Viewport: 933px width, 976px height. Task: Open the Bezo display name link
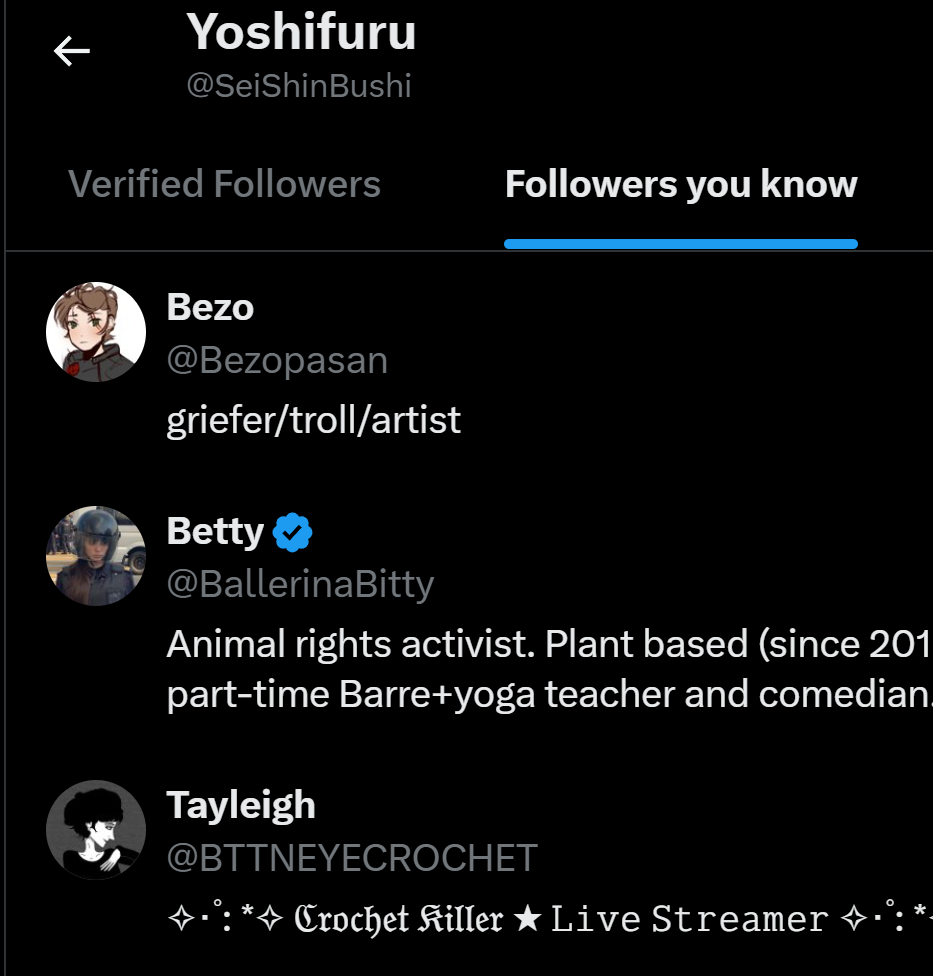pyautogui.click(x=210, y=307)
